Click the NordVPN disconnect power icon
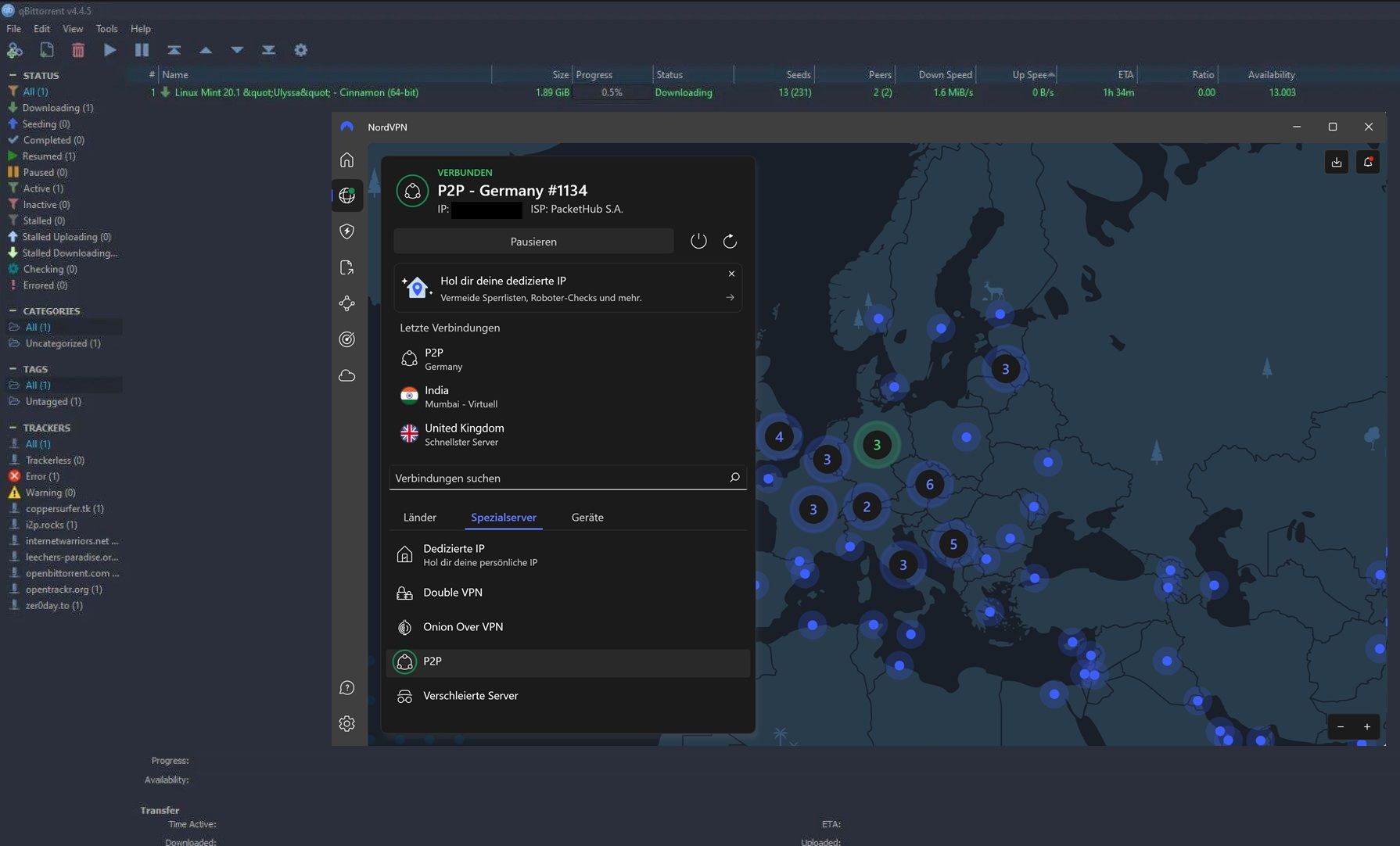 point(698,241)
